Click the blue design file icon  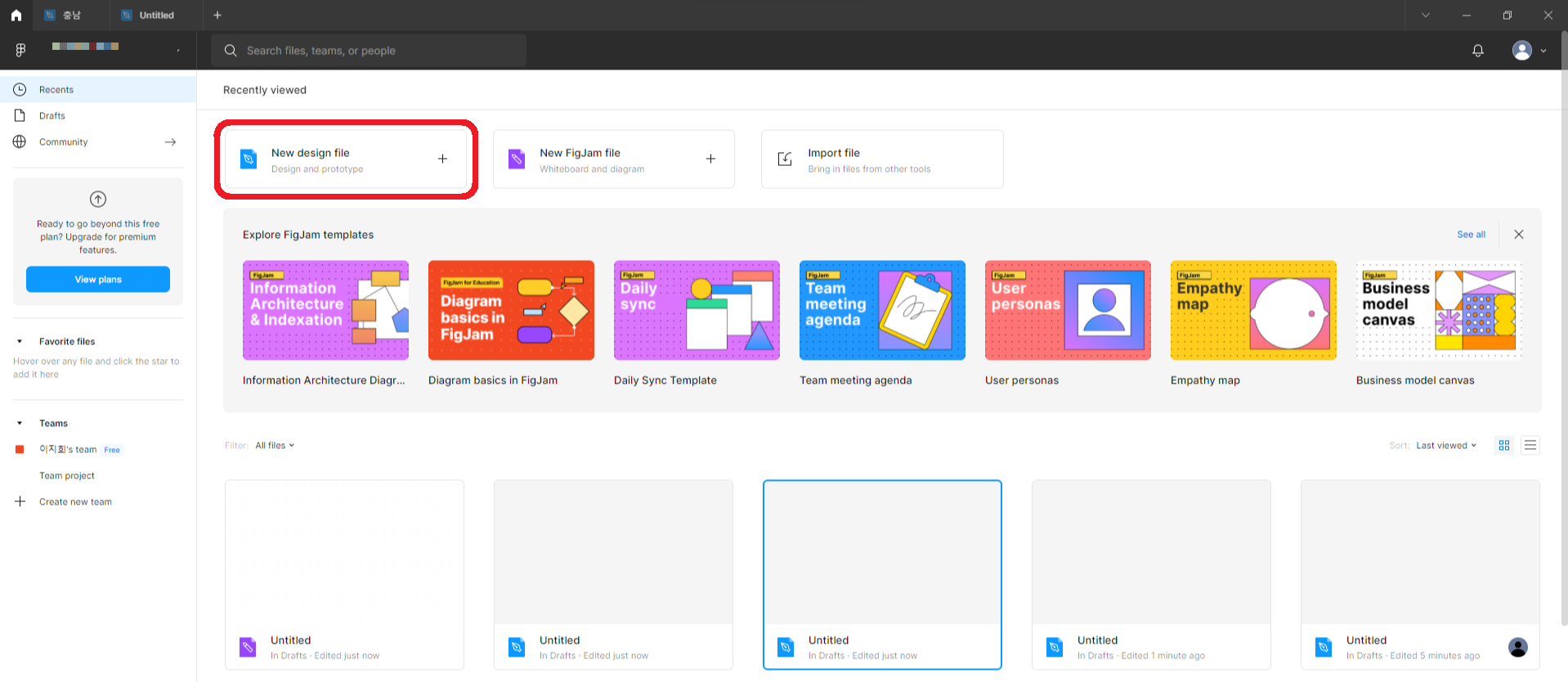249,159
